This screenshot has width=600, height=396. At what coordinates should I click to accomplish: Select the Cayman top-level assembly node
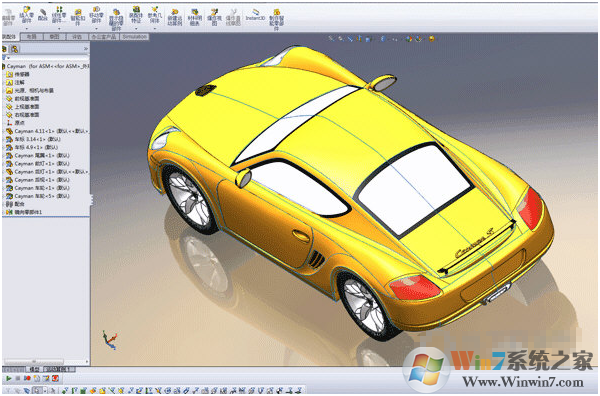[46, 66]
